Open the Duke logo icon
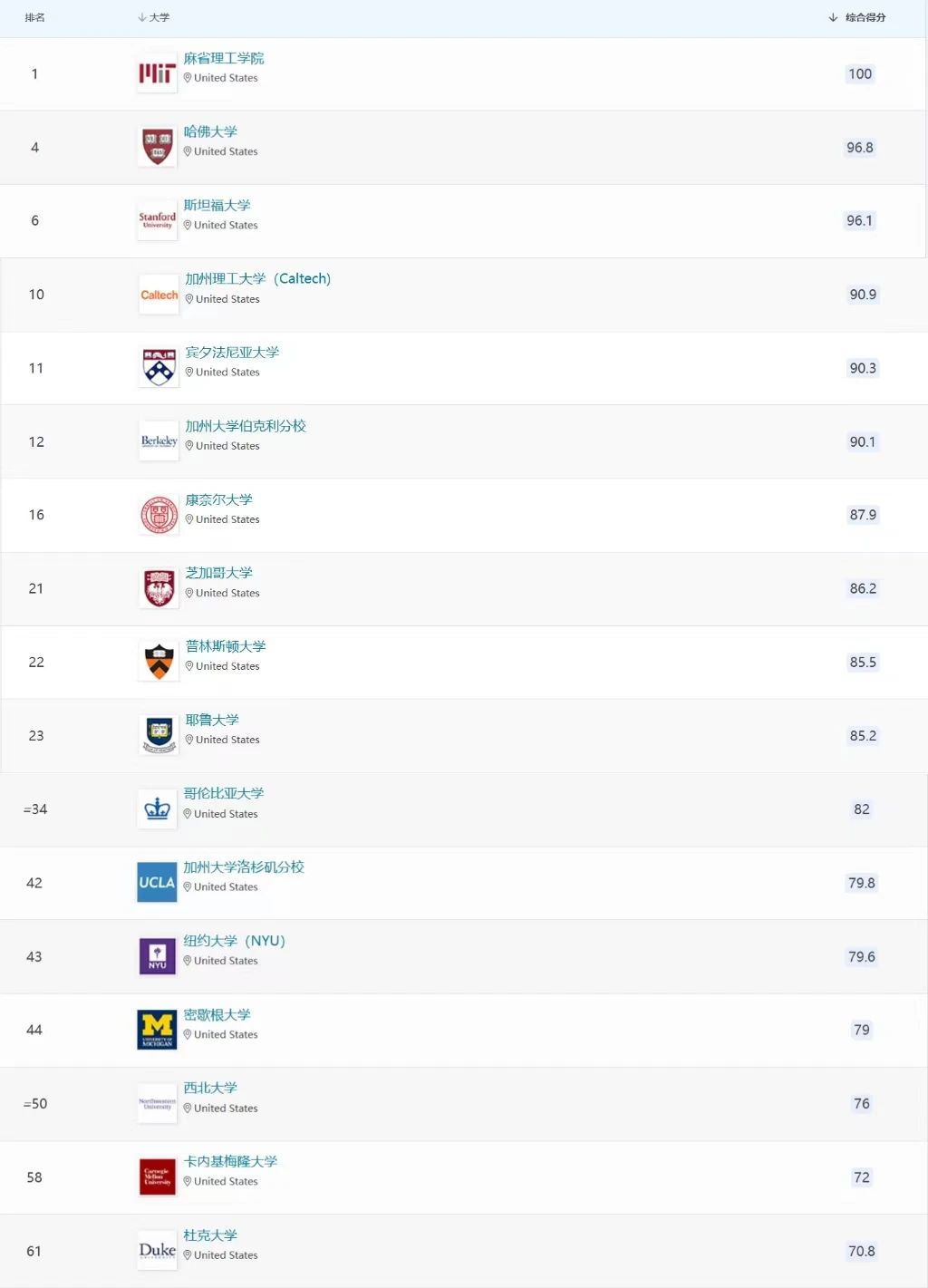The width and height of the screenshot is (928, 1288). tap(157, 1251)
